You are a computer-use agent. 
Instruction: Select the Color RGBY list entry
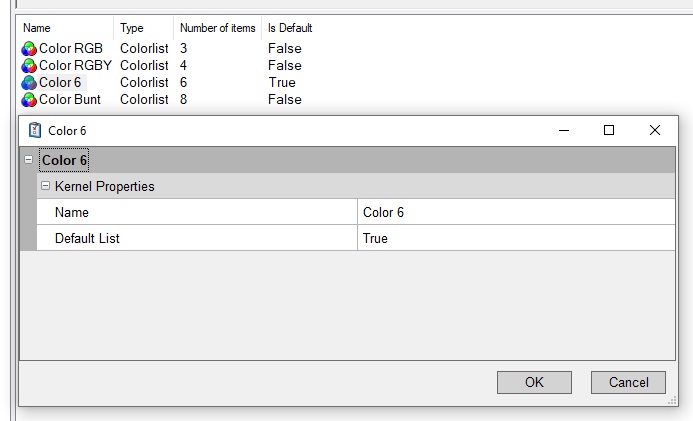click(x=75, y=66)
